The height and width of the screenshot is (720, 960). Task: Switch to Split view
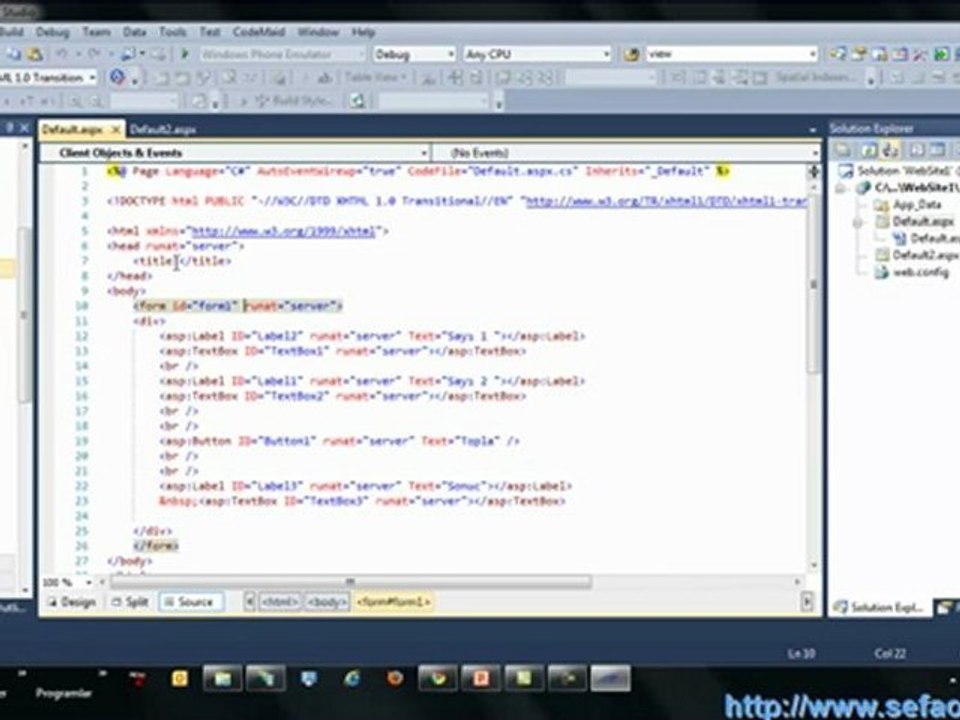click(130, 602)
